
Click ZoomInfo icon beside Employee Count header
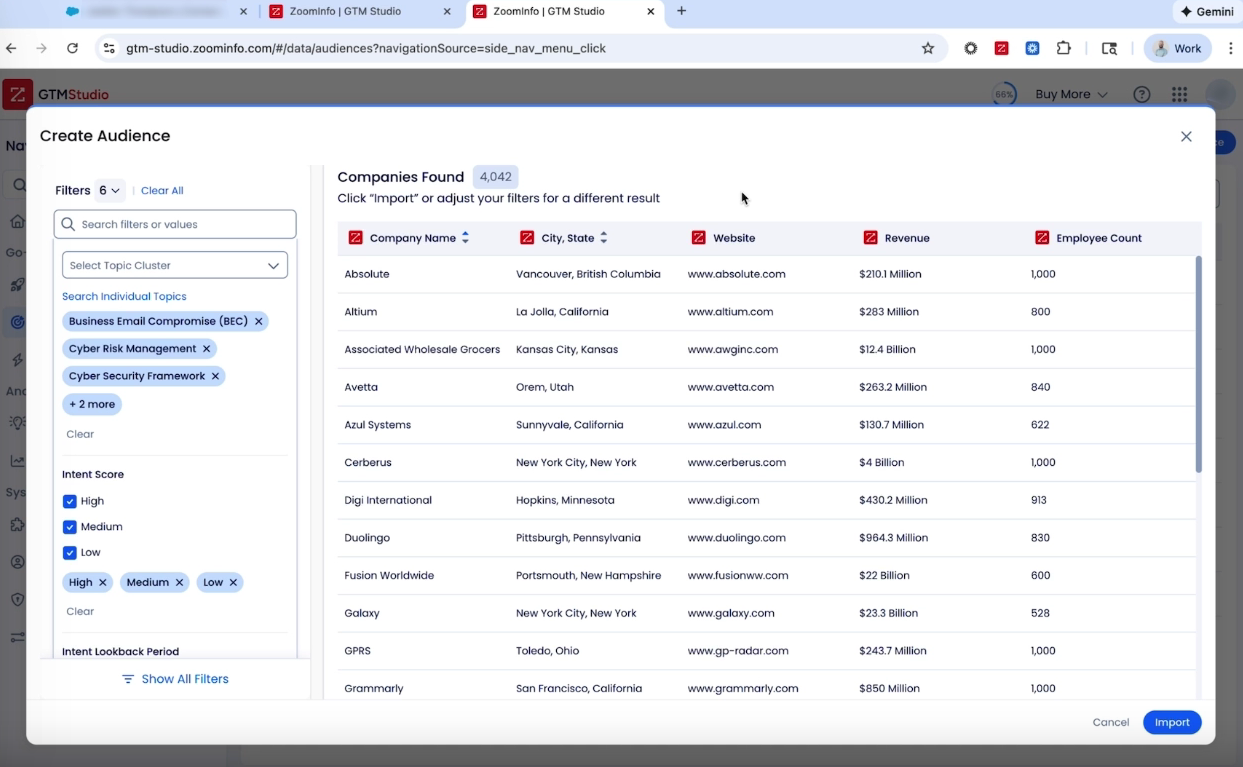point(1042,238)
